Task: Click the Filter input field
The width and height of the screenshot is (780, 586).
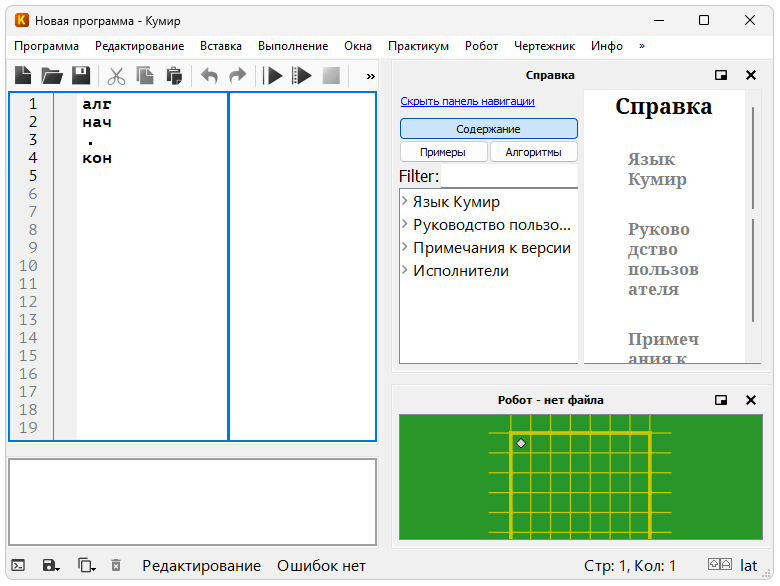Action: [x=509, y=177]
